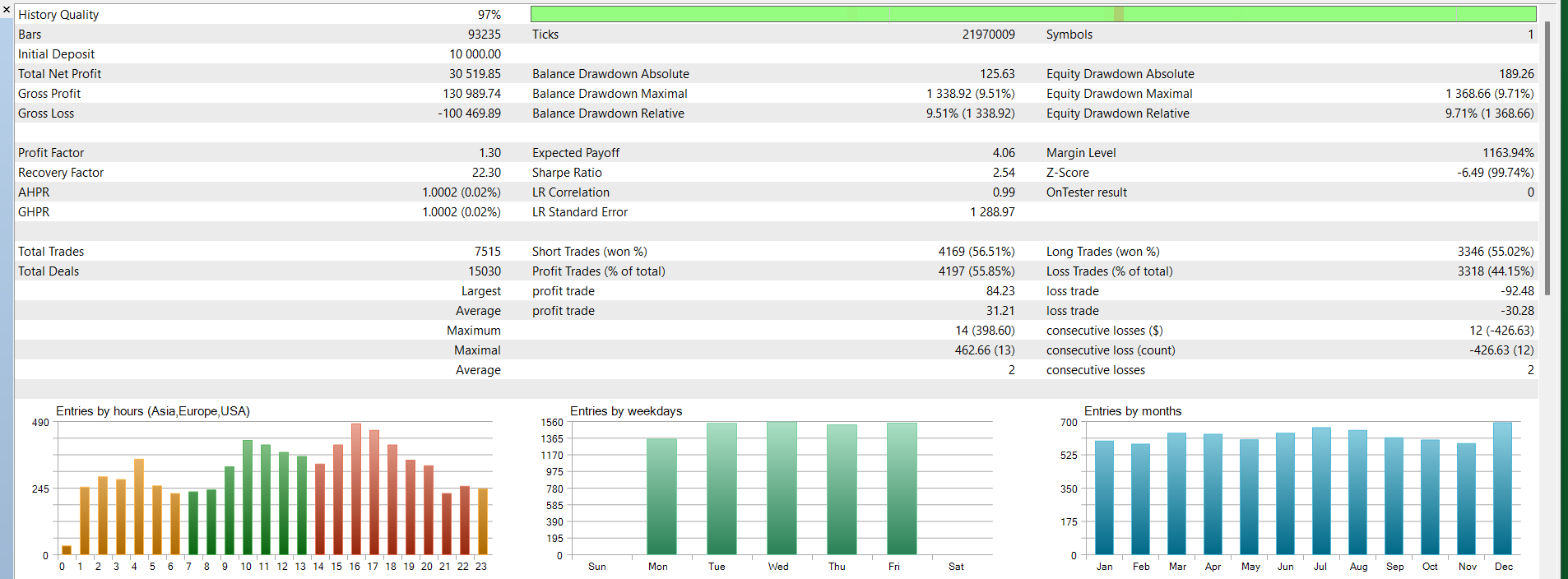Select the Profit Factor row label
The height and width of the screenshot is (579, 1568).
pyautogui.click(x=51, y=153)
